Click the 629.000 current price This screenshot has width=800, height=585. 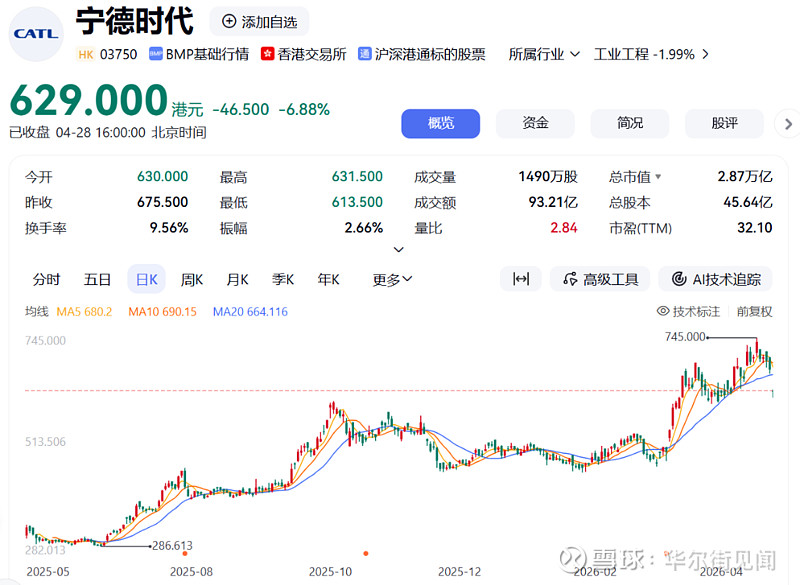(x=89, y=100)
